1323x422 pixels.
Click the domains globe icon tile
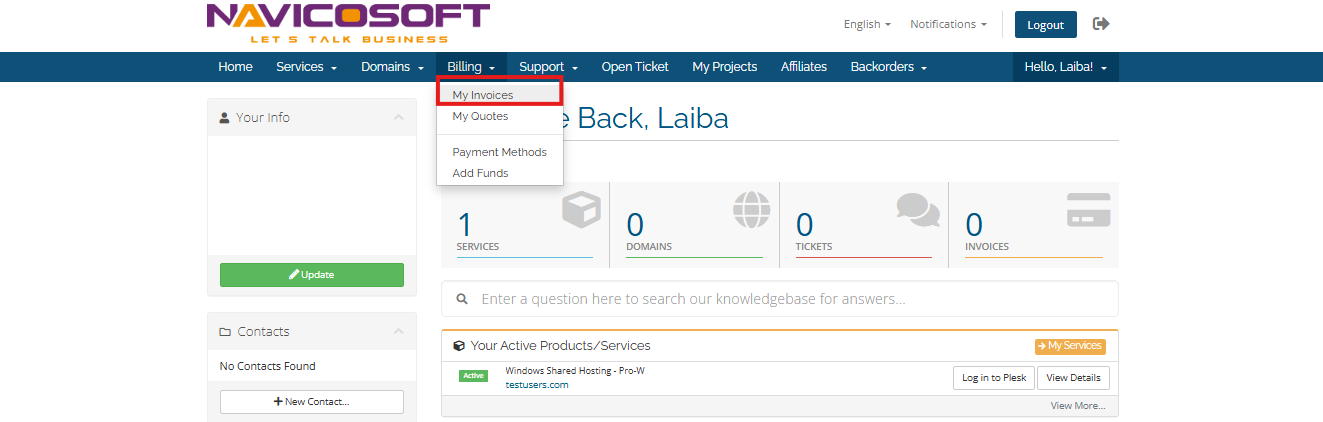coord(694,225)
